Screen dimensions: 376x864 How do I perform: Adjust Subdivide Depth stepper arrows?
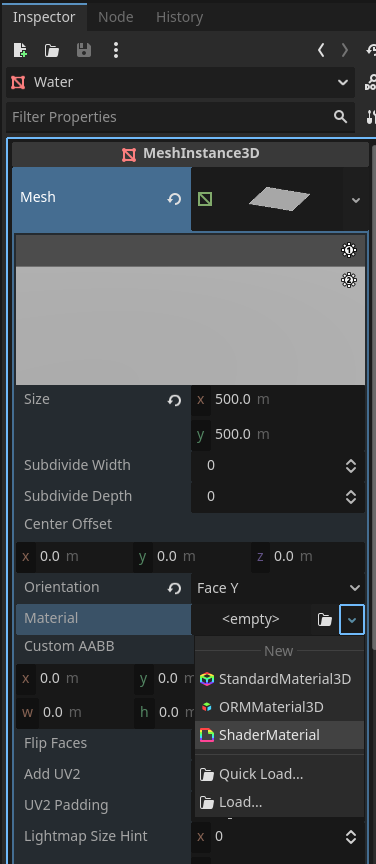[x=351, y=497]
